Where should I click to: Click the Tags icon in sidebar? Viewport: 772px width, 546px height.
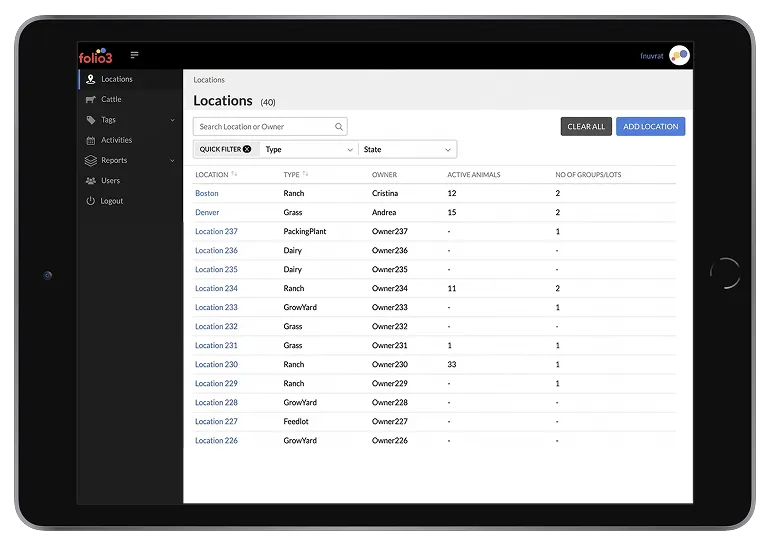pos(91,120)
